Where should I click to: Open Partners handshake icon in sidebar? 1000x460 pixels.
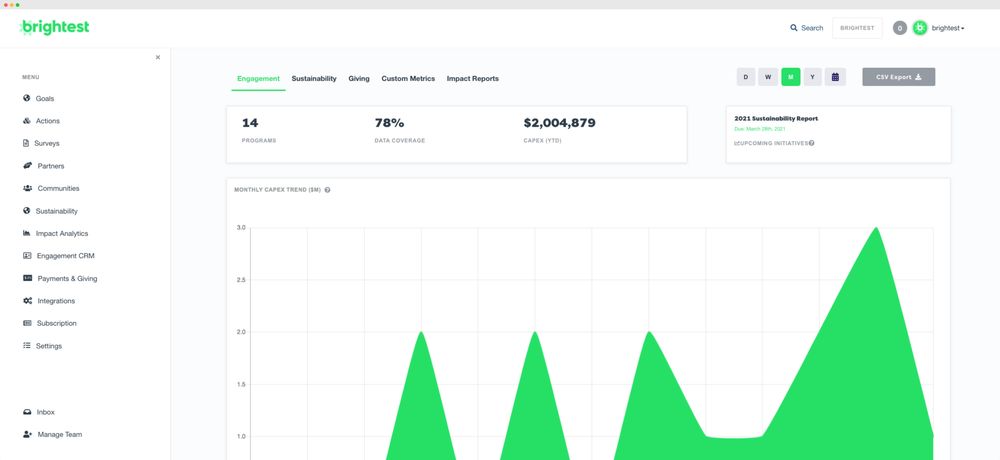27,165
